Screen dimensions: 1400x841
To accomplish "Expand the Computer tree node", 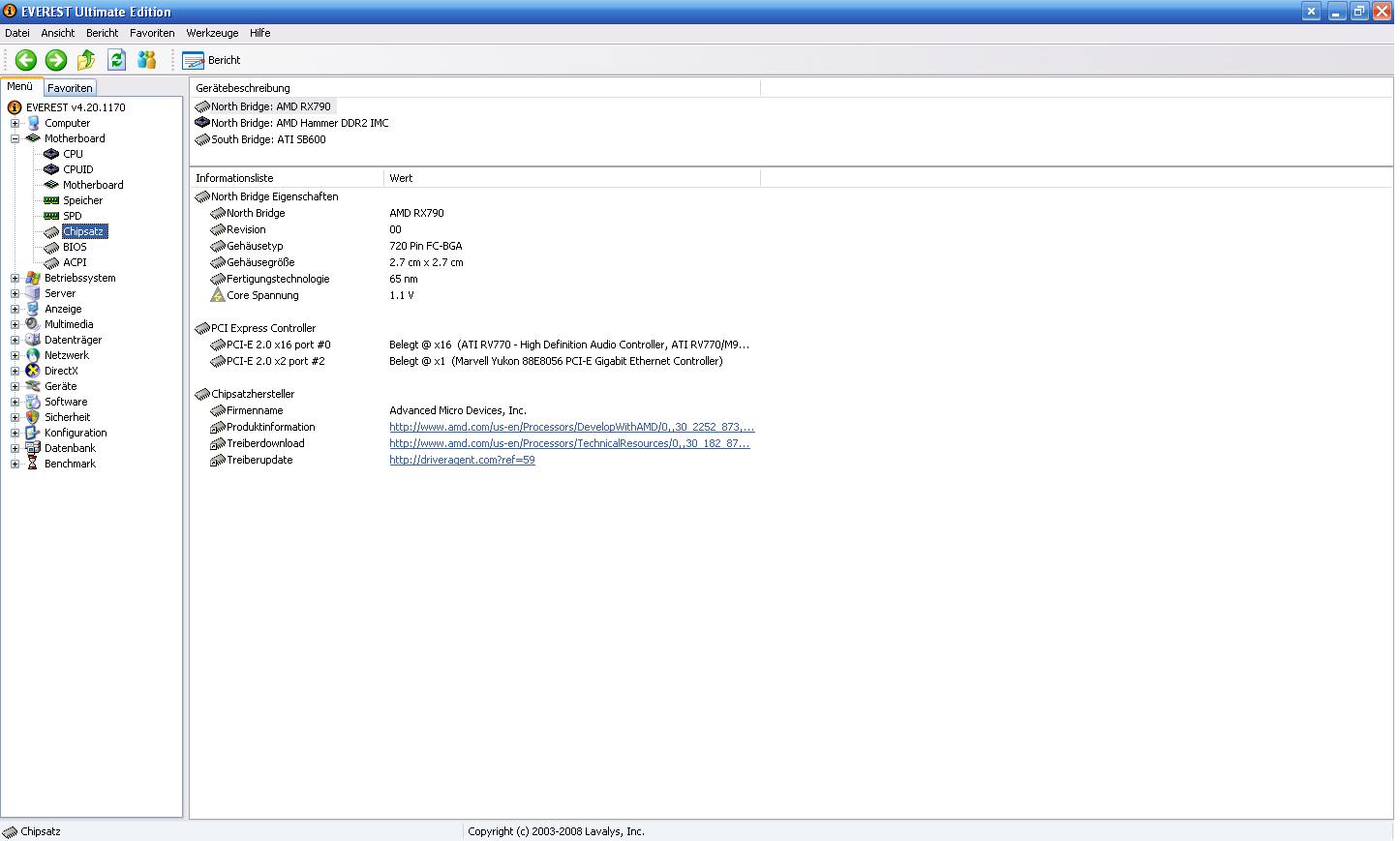I will (x=15, y=123).
